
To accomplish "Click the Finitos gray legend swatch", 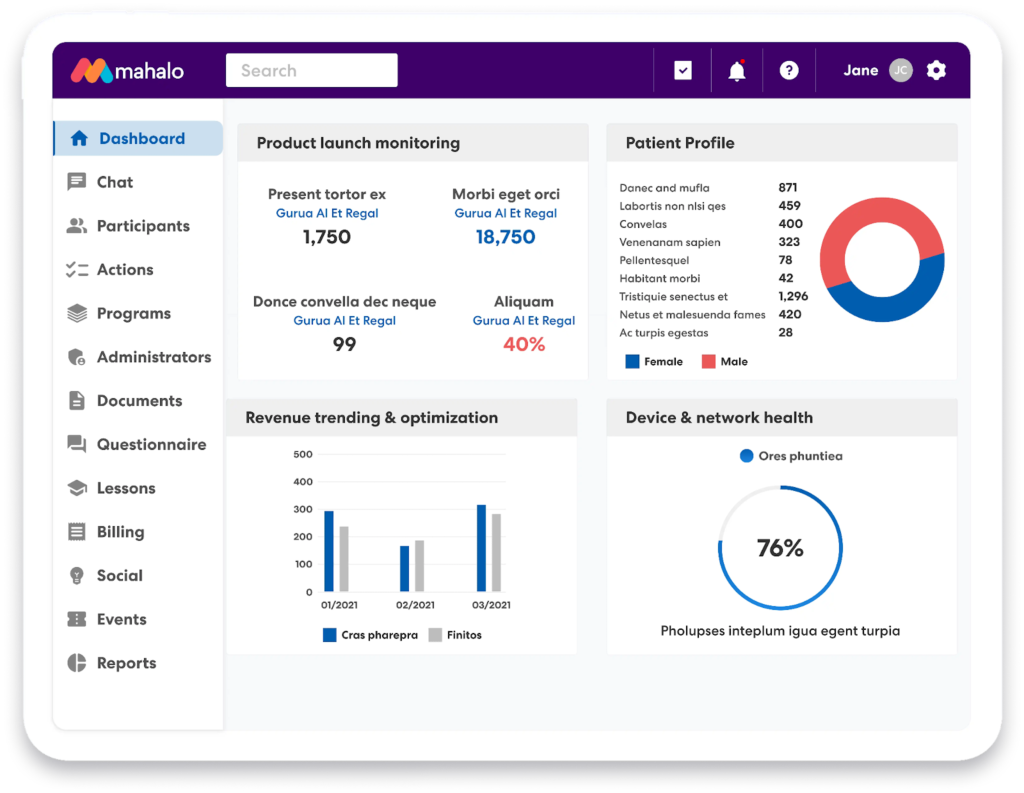I will tap(435, 635).
